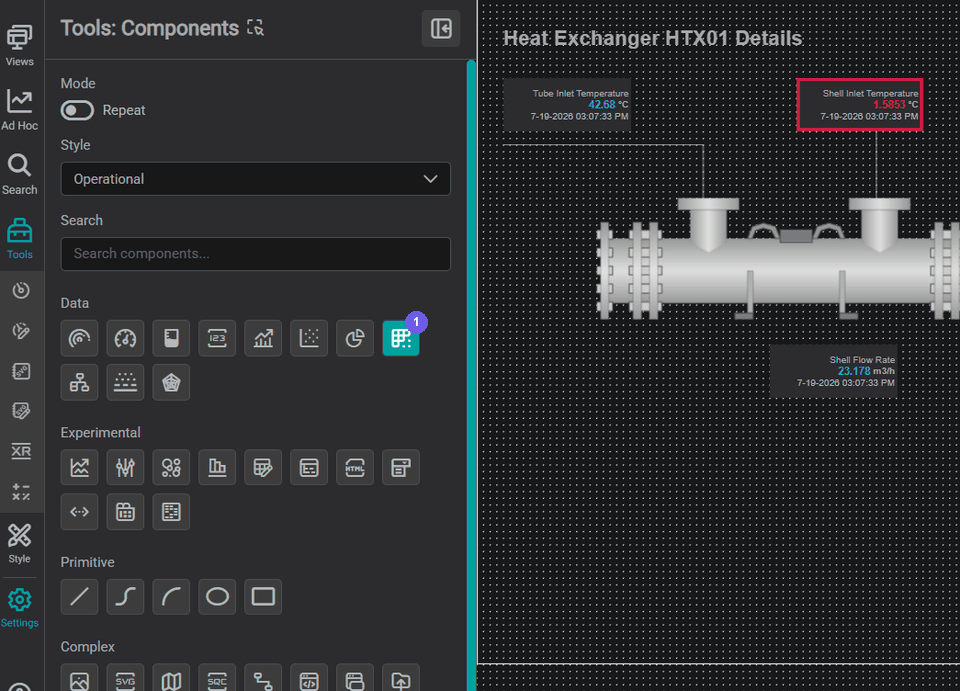Open the Ad Hoc trend panel

click(x=20, y=110)
